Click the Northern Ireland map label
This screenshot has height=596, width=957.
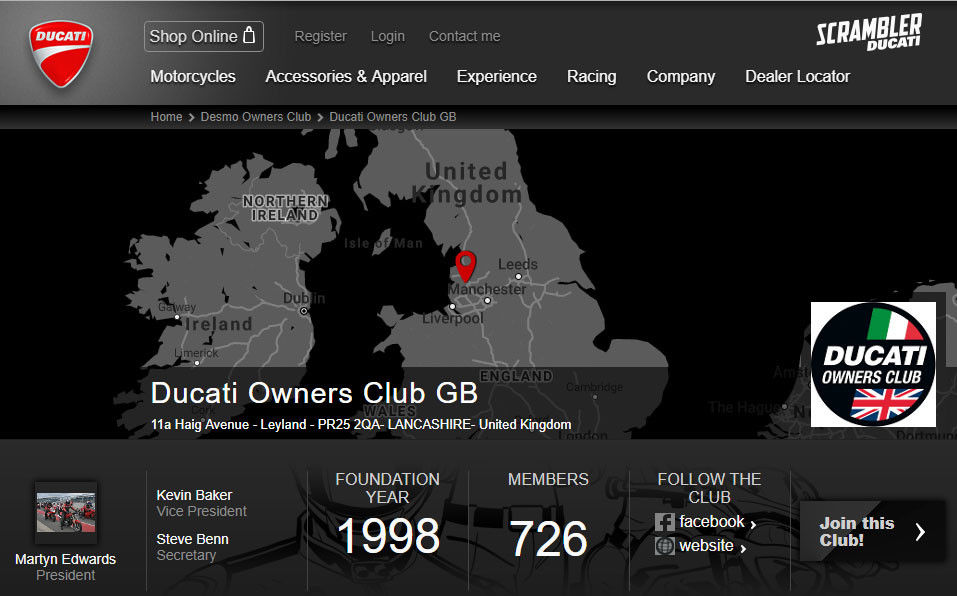[x=286, y=208]
